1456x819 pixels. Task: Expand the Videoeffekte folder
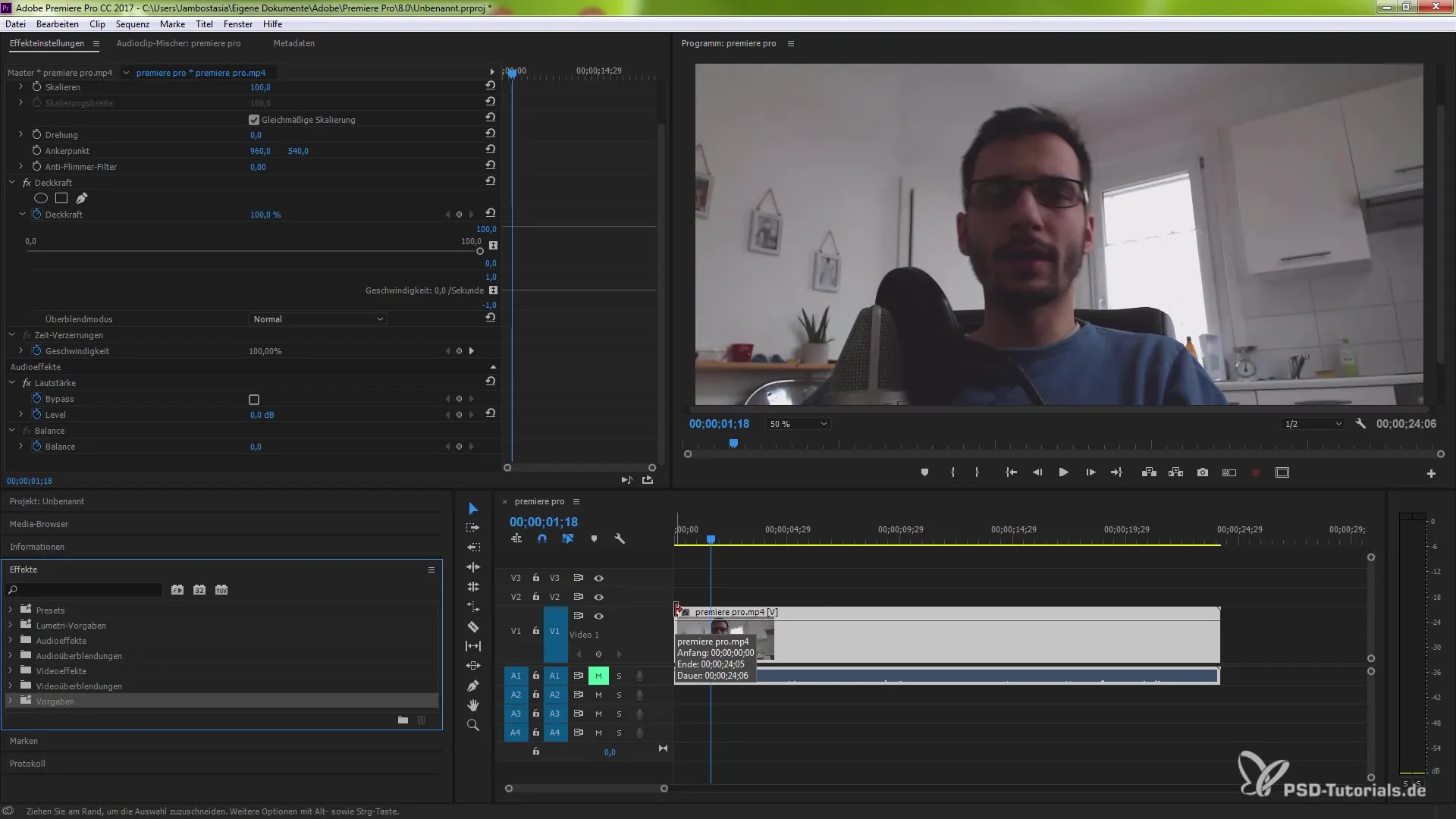click(11, 670)
